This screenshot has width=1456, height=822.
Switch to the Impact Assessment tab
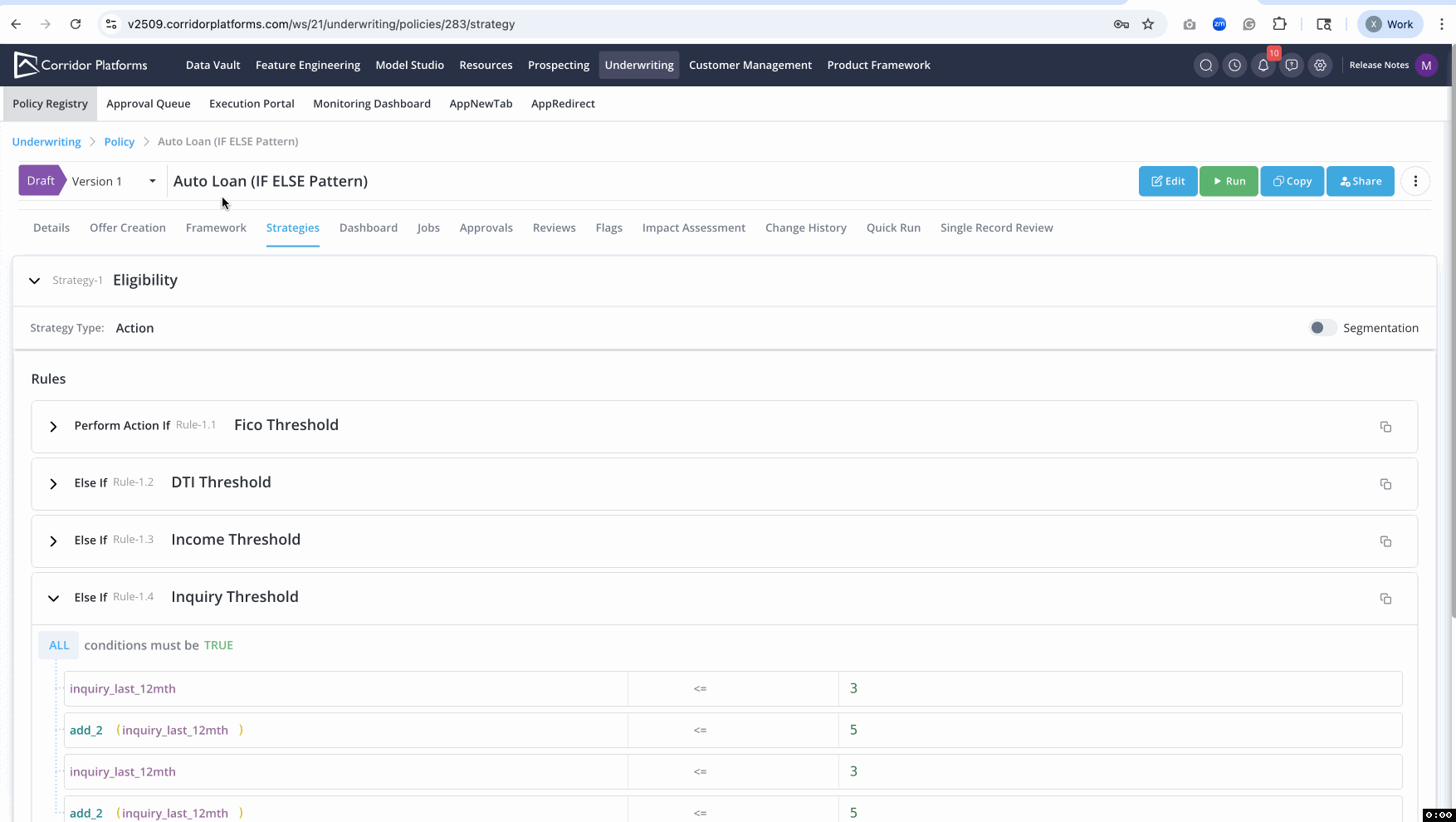(x=693, y=228)
